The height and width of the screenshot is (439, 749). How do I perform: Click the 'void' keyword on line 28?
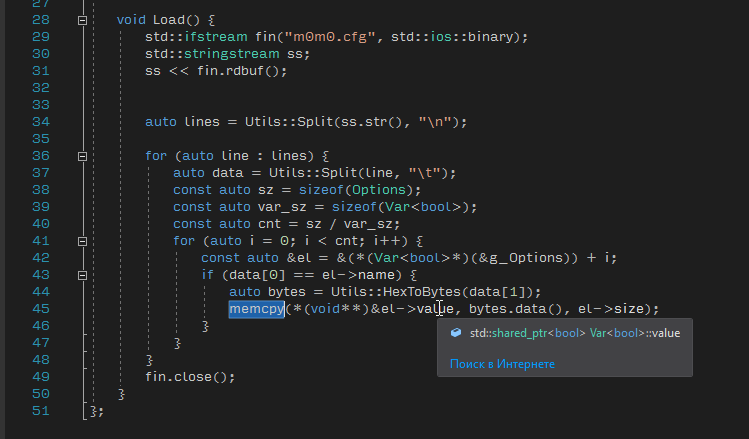[x=131, y=20]
